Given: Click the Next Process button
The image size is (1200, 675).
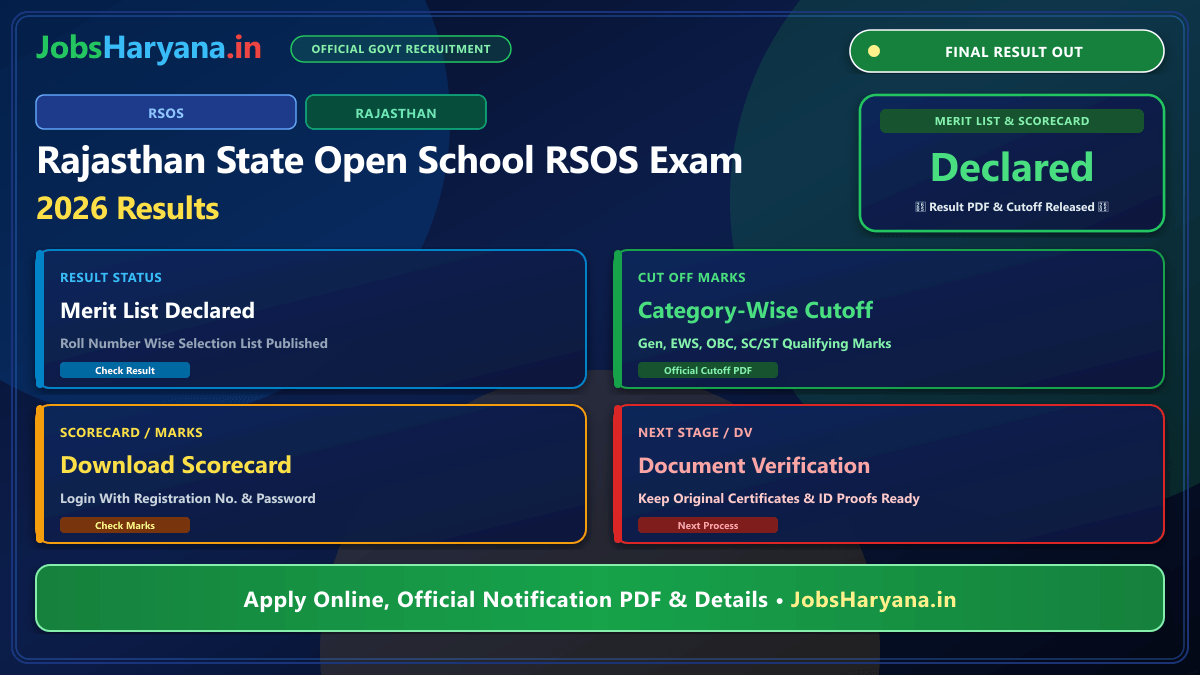Looking at the screenshot, I should 708,525.
